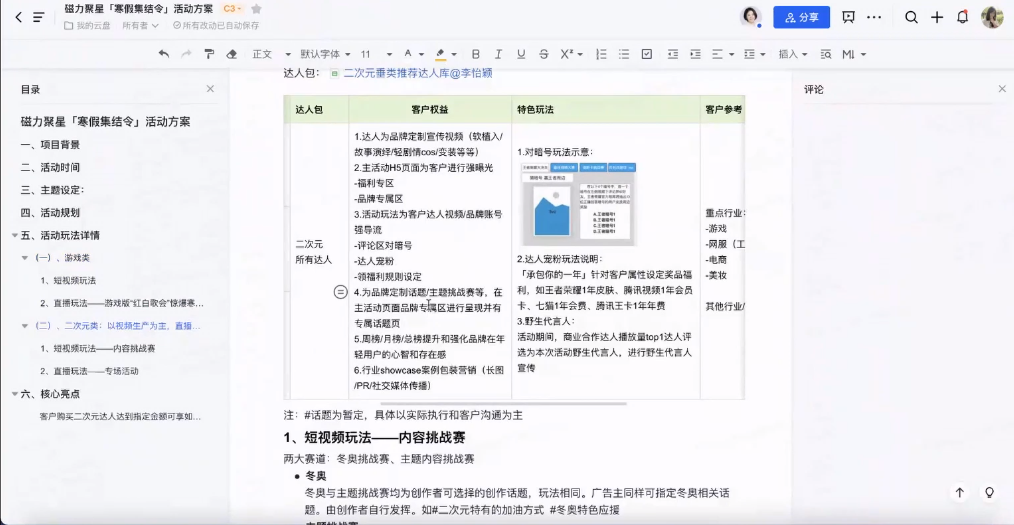Jump to 2、直播玩法——专场活动 outline entry
The width and height of the screenshot is (1014, 525).
[89, 371]
